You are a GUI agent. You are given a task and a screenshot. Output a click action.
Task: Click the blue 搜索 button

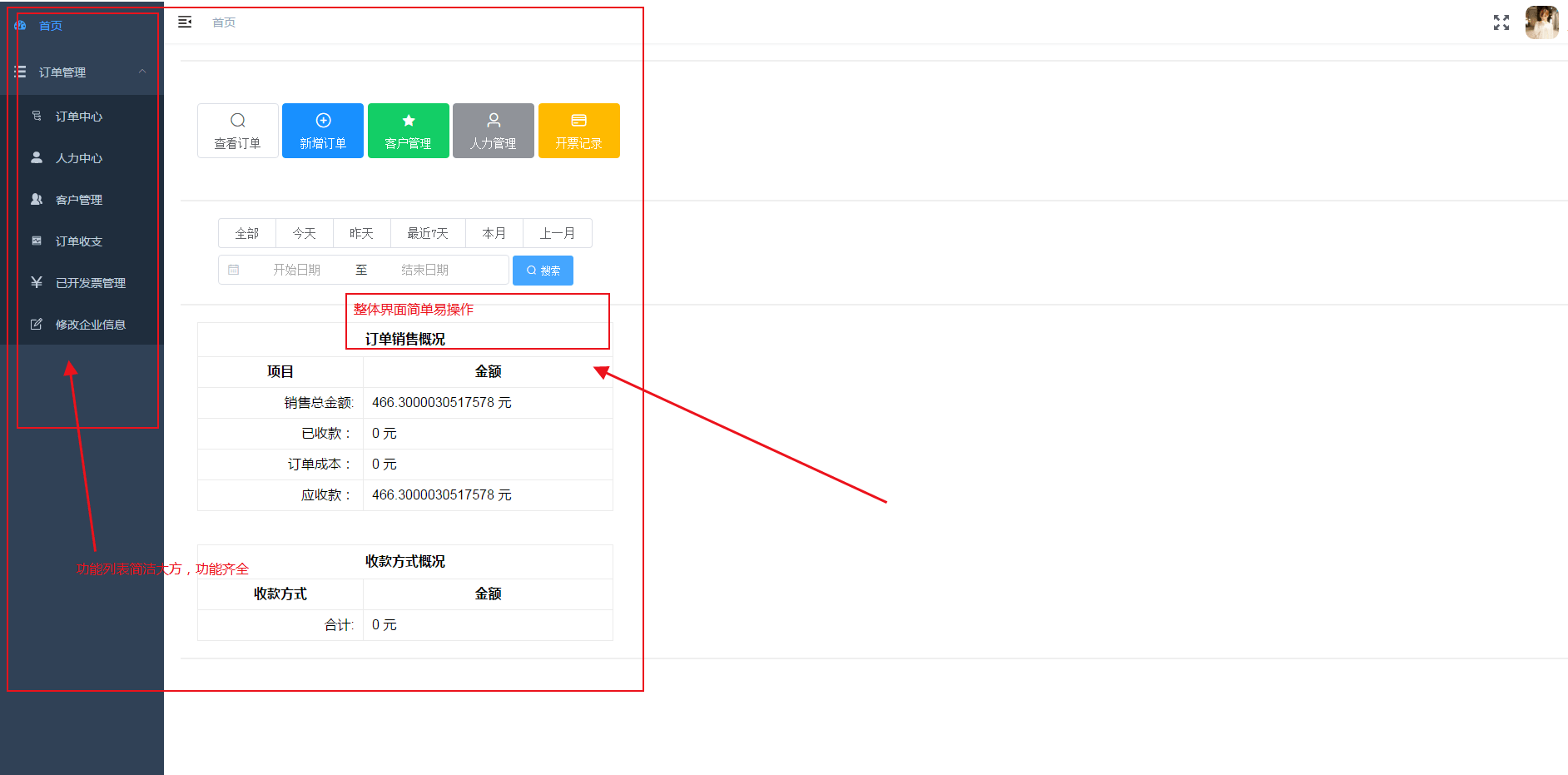point(543,271)
